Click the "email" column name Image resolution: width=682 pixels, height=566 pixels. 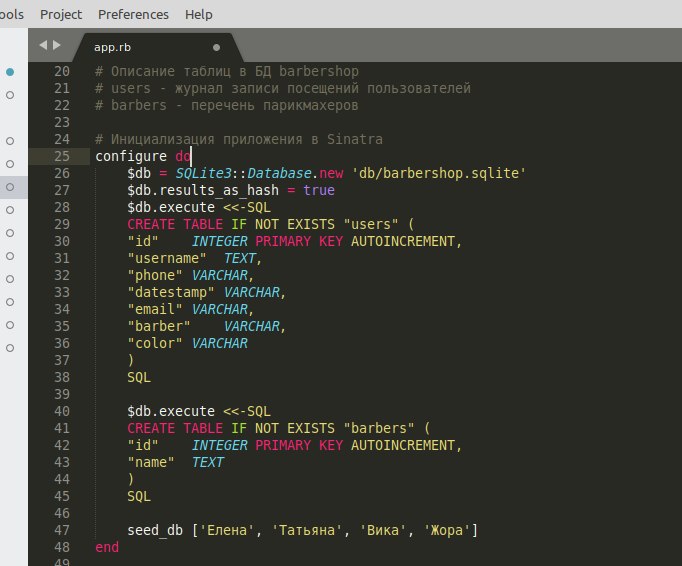tap(155, 309)
